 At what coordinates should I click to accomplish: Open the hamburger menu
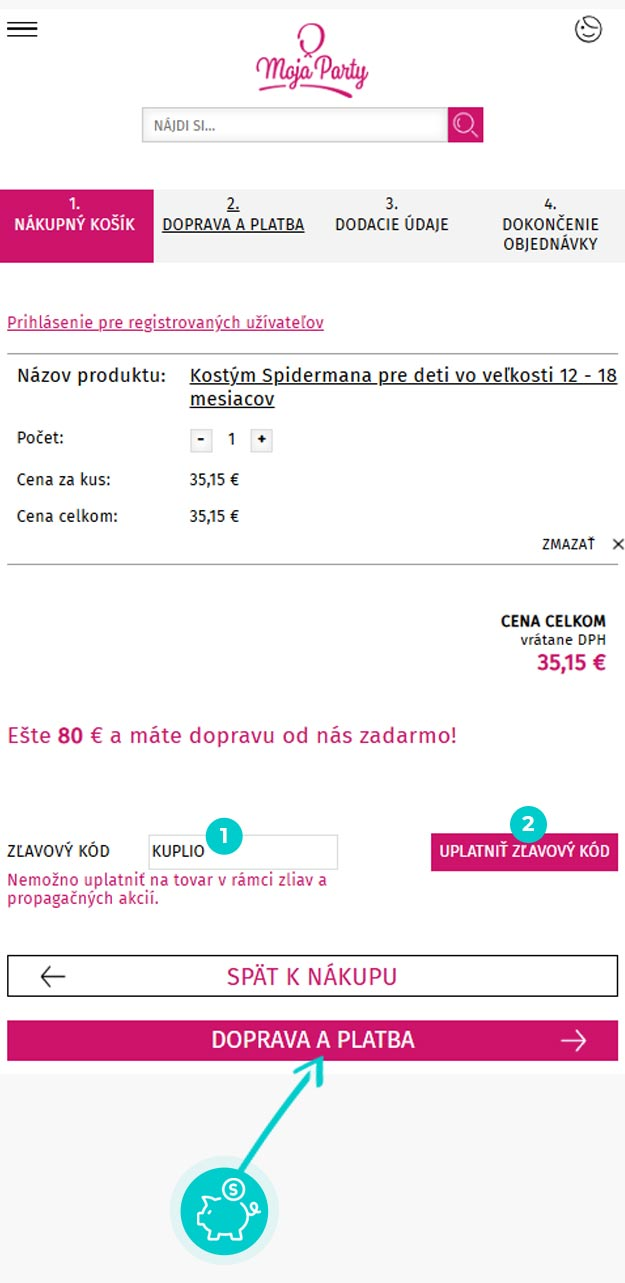pos(22,29)
